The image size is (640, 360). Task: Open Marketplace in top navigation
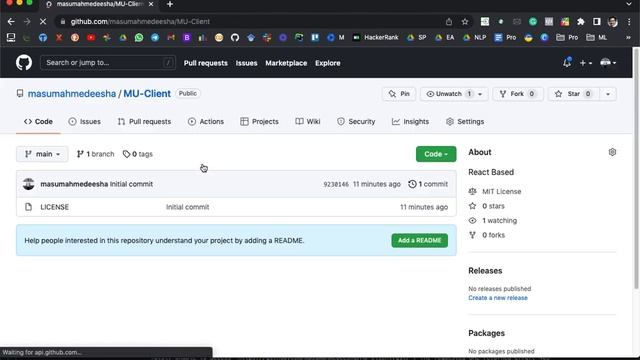[286, 63]
